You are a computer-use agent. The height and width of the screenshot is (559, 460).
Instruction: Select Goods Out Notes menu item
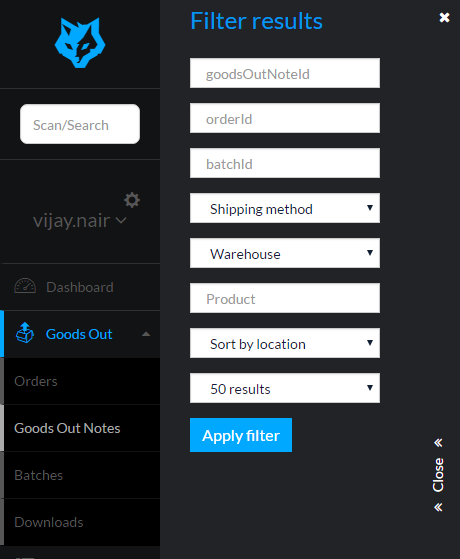(x=82, y=428)
